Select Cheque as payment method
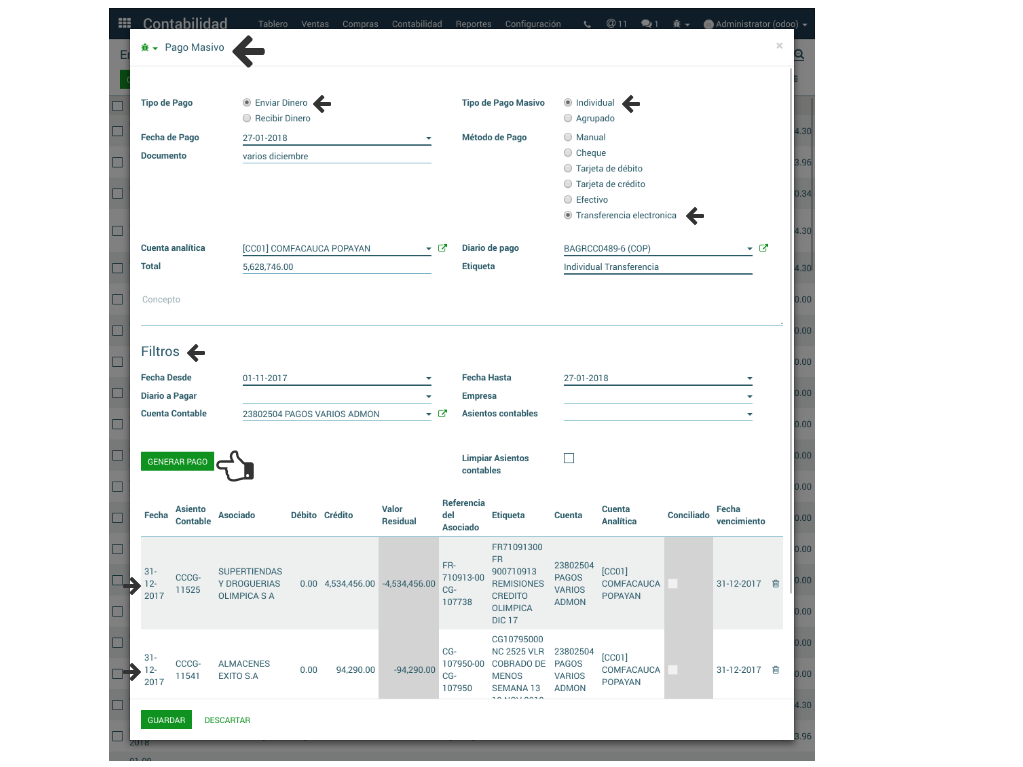The height and width of the screenshot is (767, 1023). pos(568,153)
